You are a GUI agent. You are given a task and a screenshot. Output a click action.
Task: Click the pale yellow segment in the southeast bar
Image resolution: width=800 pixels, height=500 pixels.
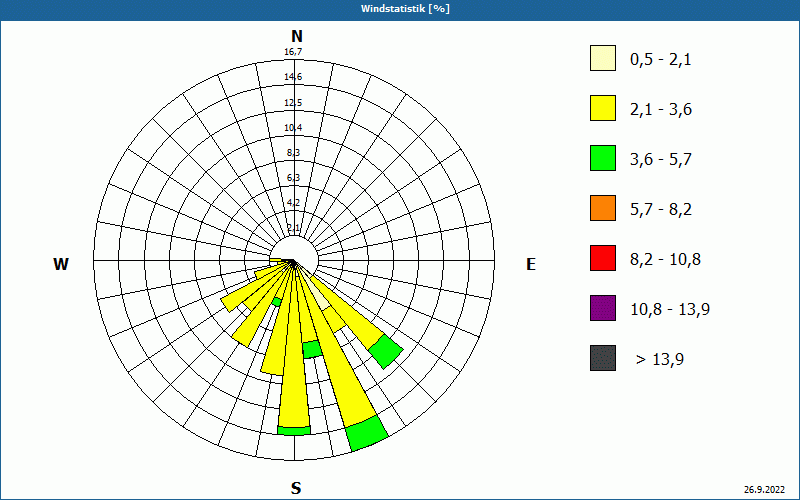click(x=321, y=299)
